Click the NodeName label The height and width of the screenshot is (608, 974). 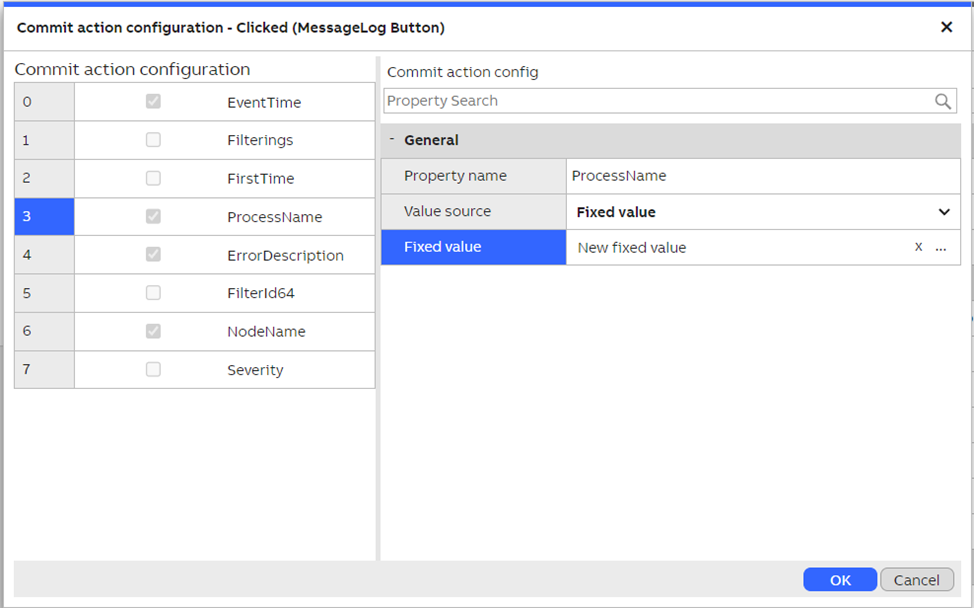coord(266,332)
